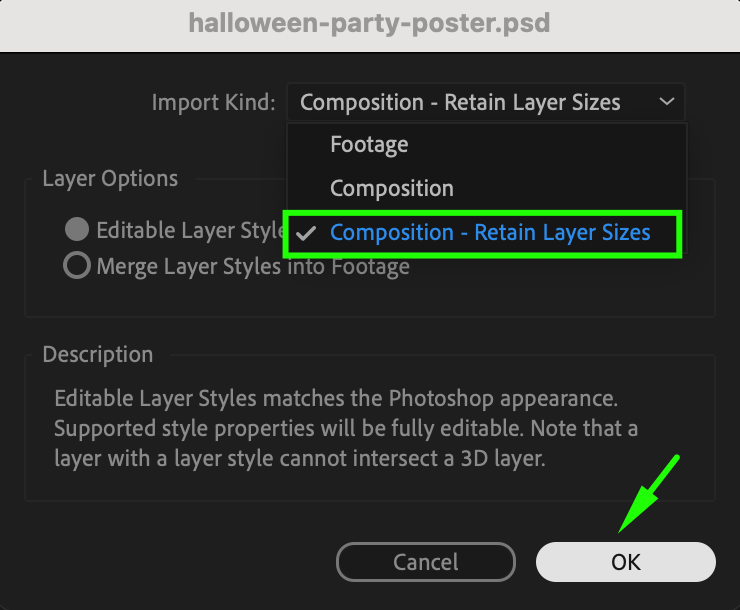Click the Import Kind label

(x=213, y=102)
